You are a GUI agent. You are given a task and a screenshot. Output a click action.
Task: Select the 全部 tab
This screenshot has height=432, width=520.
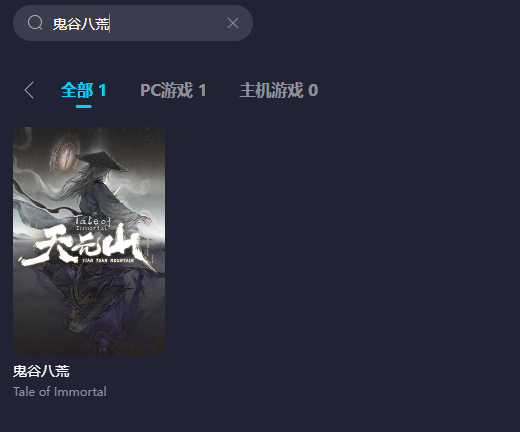(x=77, y=90)
